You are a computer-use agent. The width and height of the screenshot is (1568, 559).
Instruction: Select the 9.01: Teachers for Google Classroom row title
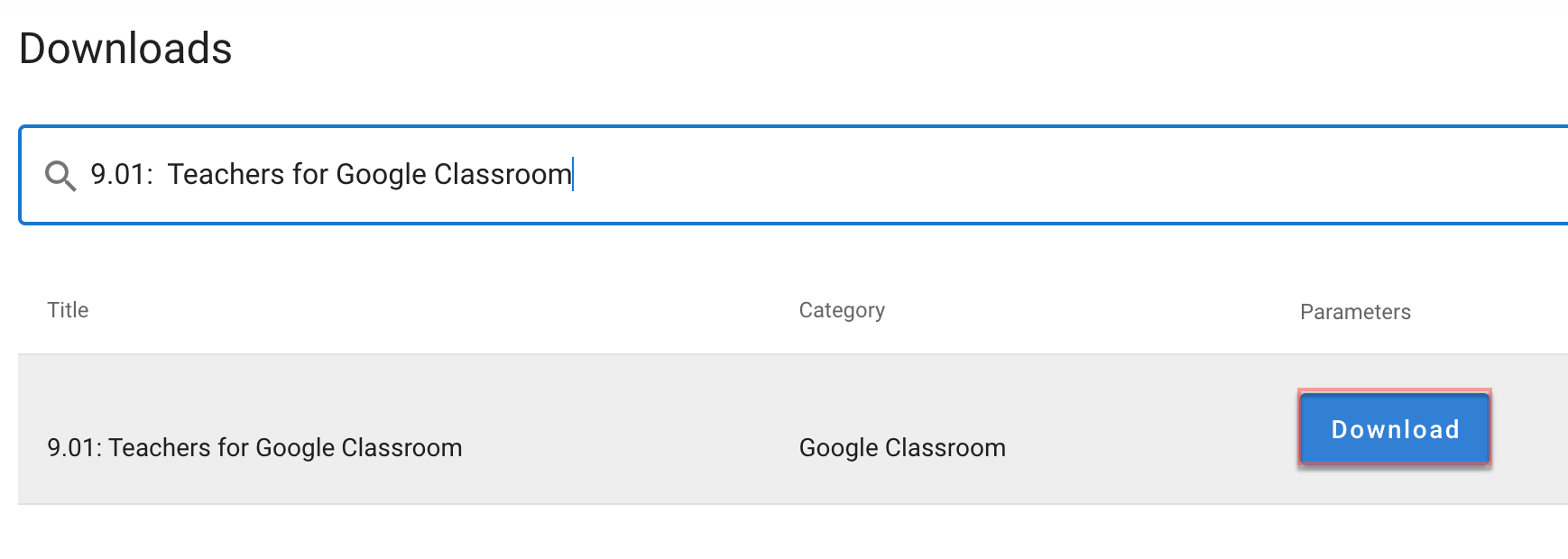254,447
